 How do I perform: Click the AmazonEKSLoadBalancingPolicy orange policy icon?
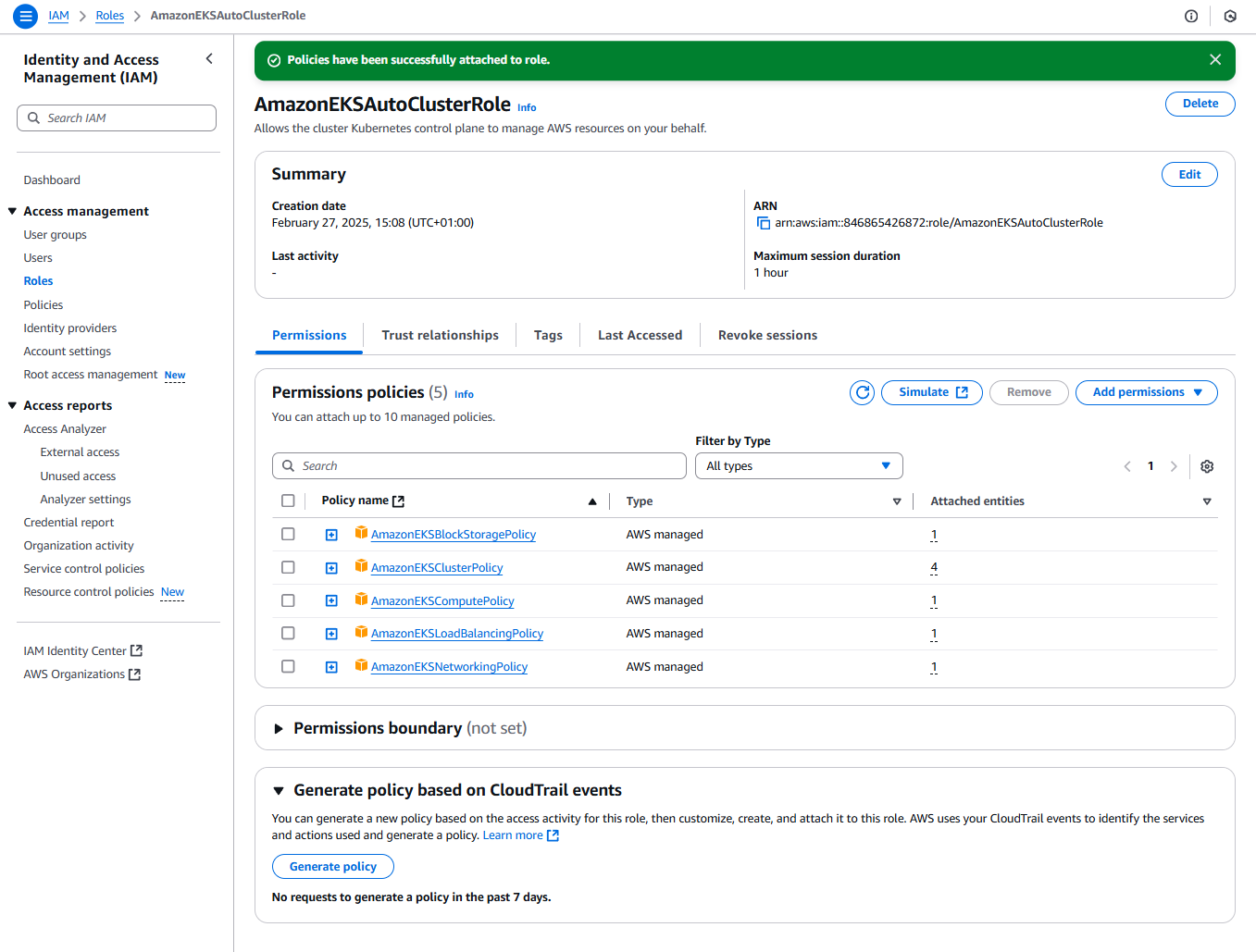[361, 632]
